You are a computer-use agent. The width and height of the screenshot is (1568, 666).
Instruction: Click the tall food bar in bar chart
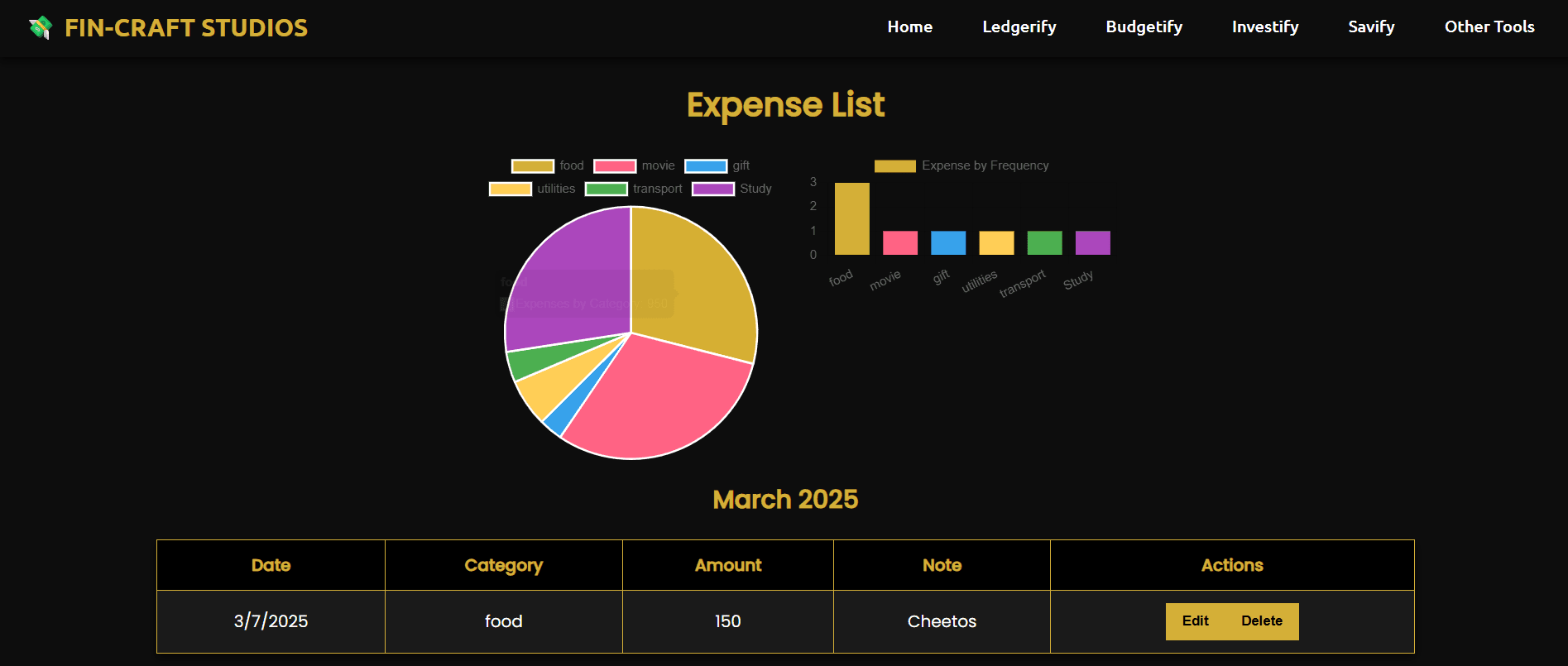pos(852,218)
